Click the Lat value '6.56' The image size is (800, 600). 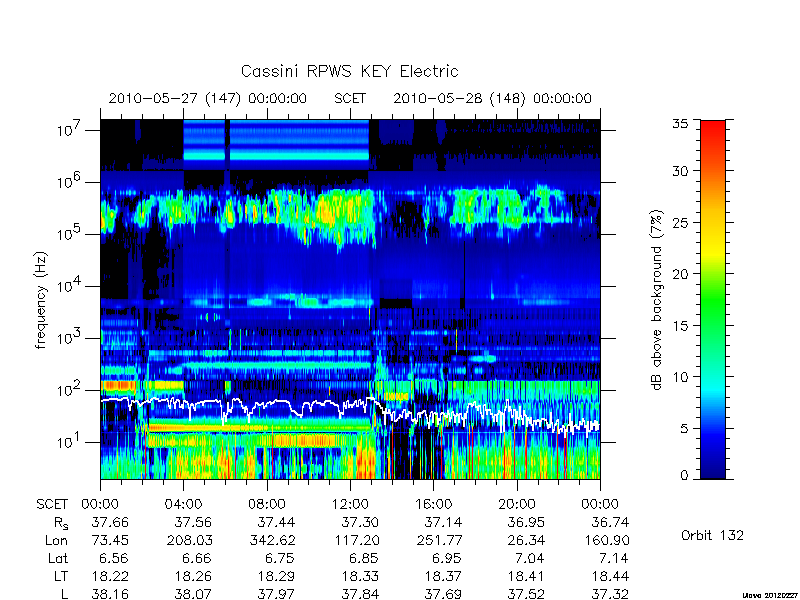(x=114, y=558)
